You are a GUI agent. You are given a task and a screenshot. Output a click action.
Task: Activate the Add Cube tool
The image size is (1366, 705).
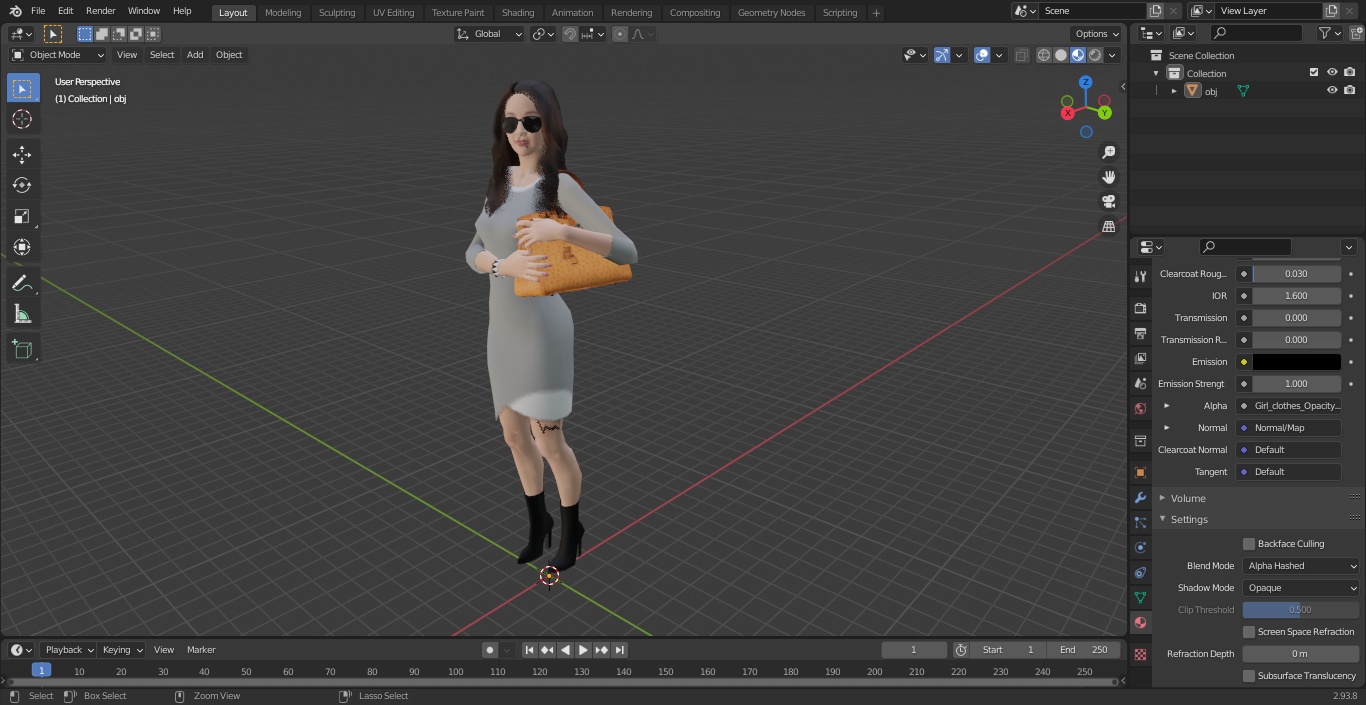(22, 349)
